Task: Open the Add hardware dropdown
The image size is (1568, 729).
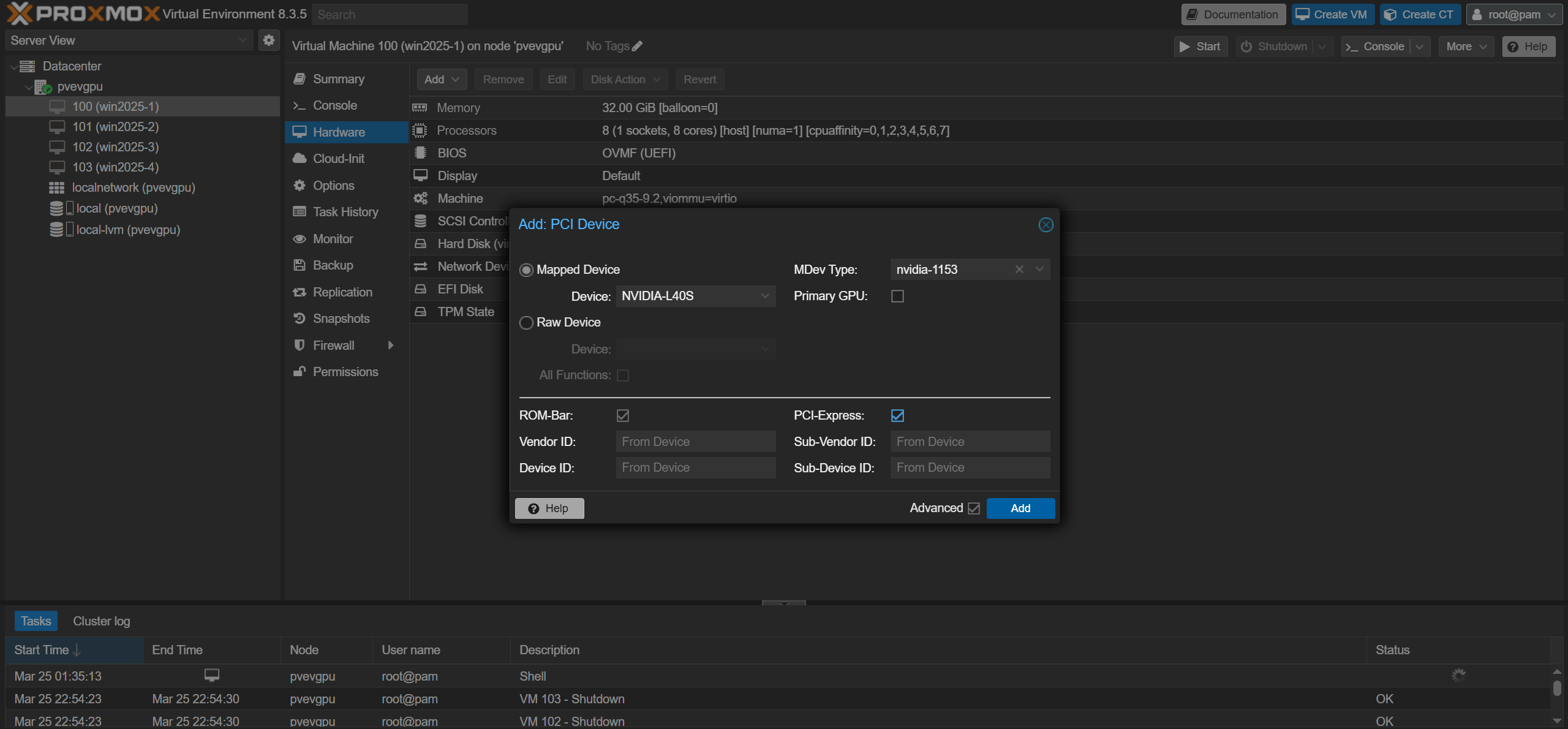Action: click(x=442, y=80)
